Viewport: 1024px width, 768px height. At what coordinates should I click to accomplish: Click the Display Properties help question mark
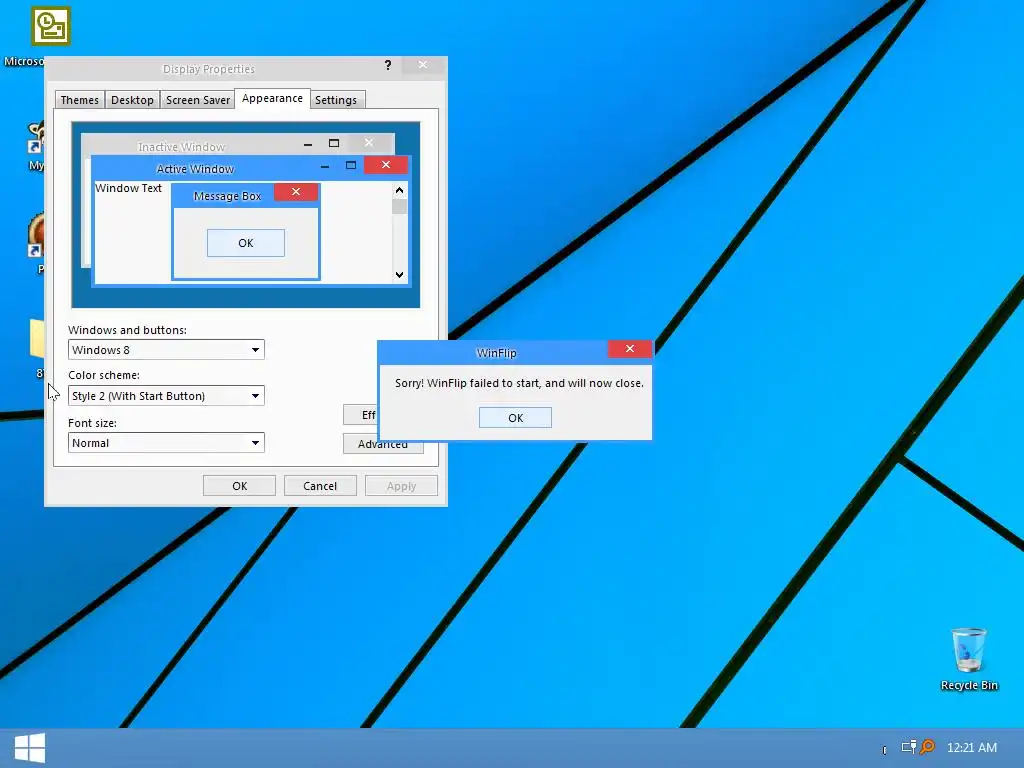(388, 65)
